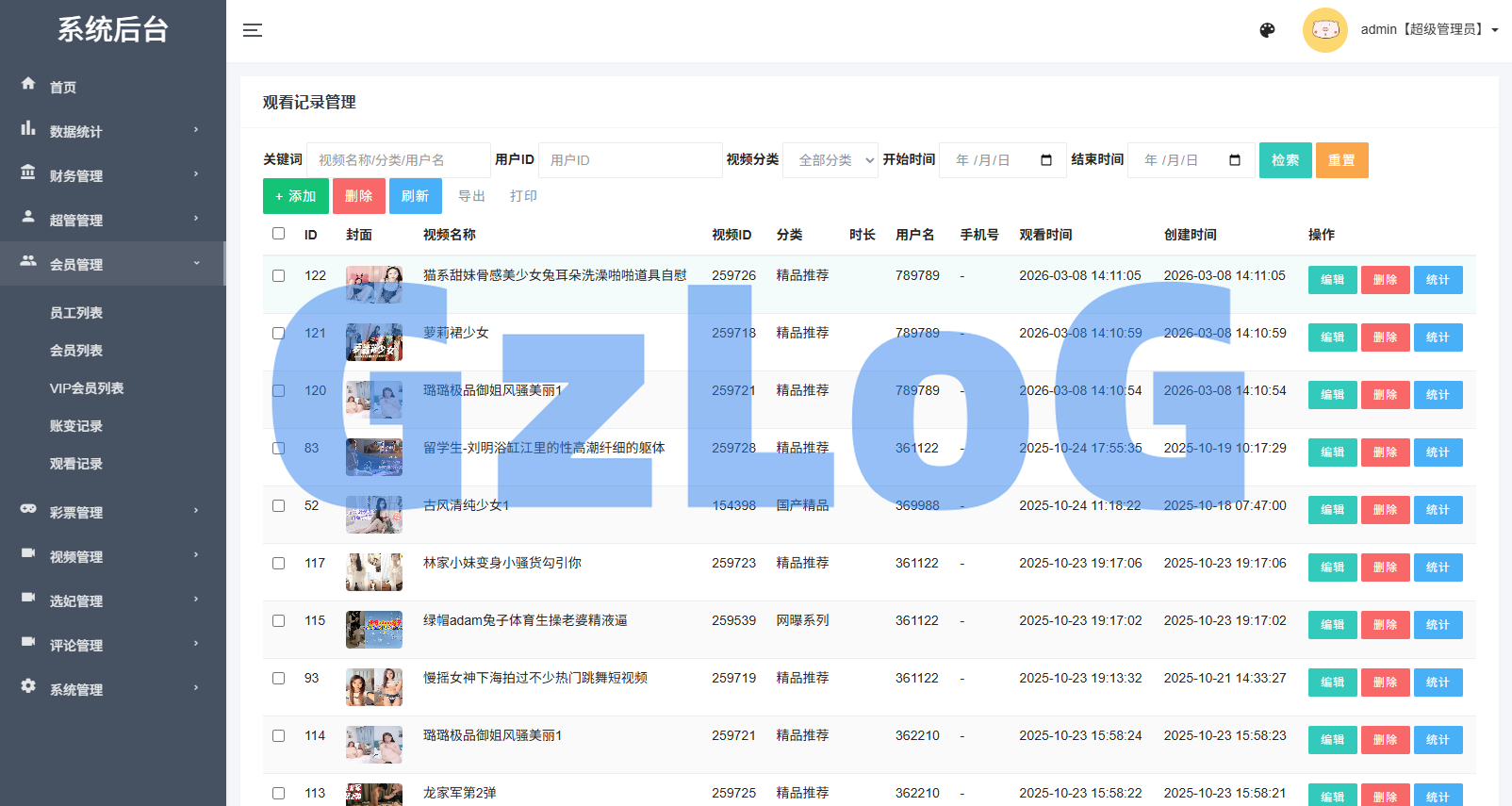1512x806 pixels.
Task: Expand the admin user dropdown menu
Action: tap(1428, 30)
